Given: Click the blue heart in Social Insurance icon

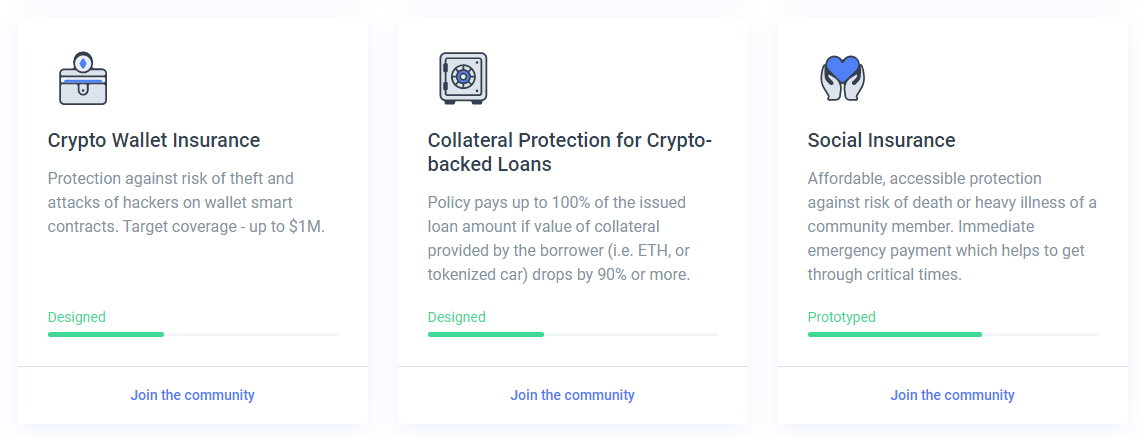Looking at the screenshot, I should pyautogui.click(x=842, y=69).
